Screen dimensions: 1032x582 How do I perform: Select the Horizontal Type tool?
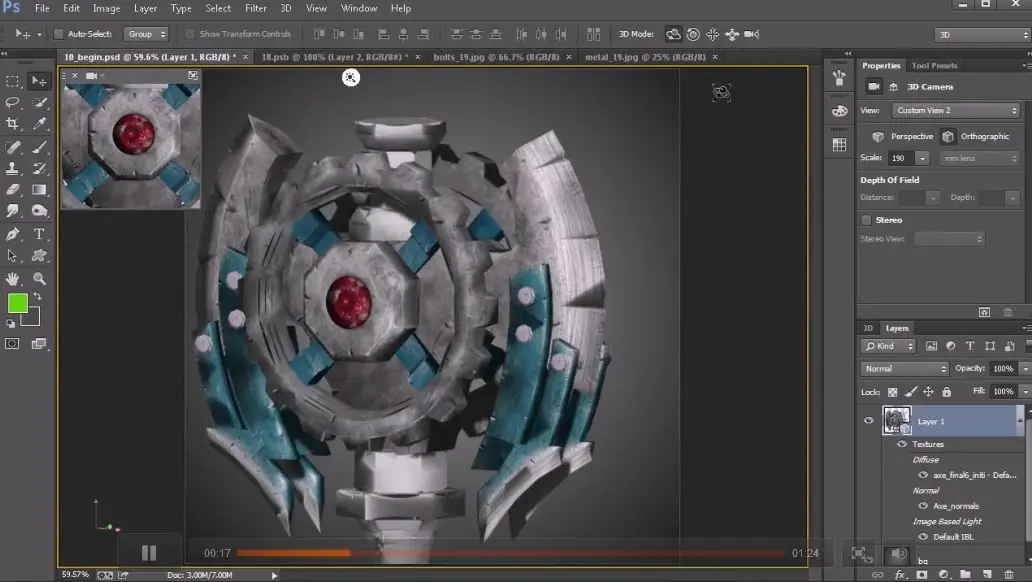click(40, 234)
